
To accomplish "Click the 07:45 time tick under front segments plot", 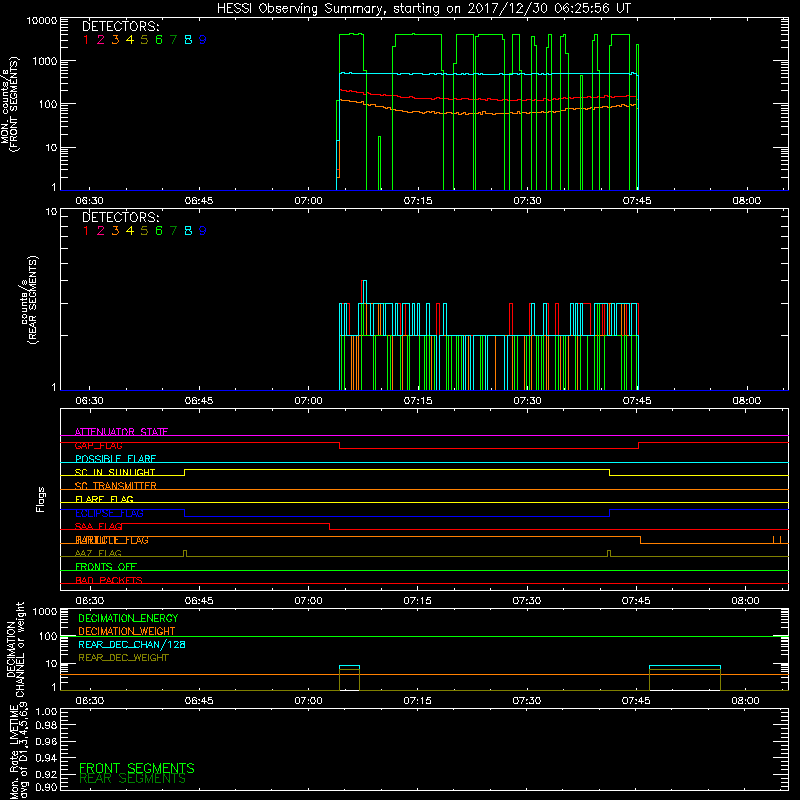I will [x=637, y=201].
